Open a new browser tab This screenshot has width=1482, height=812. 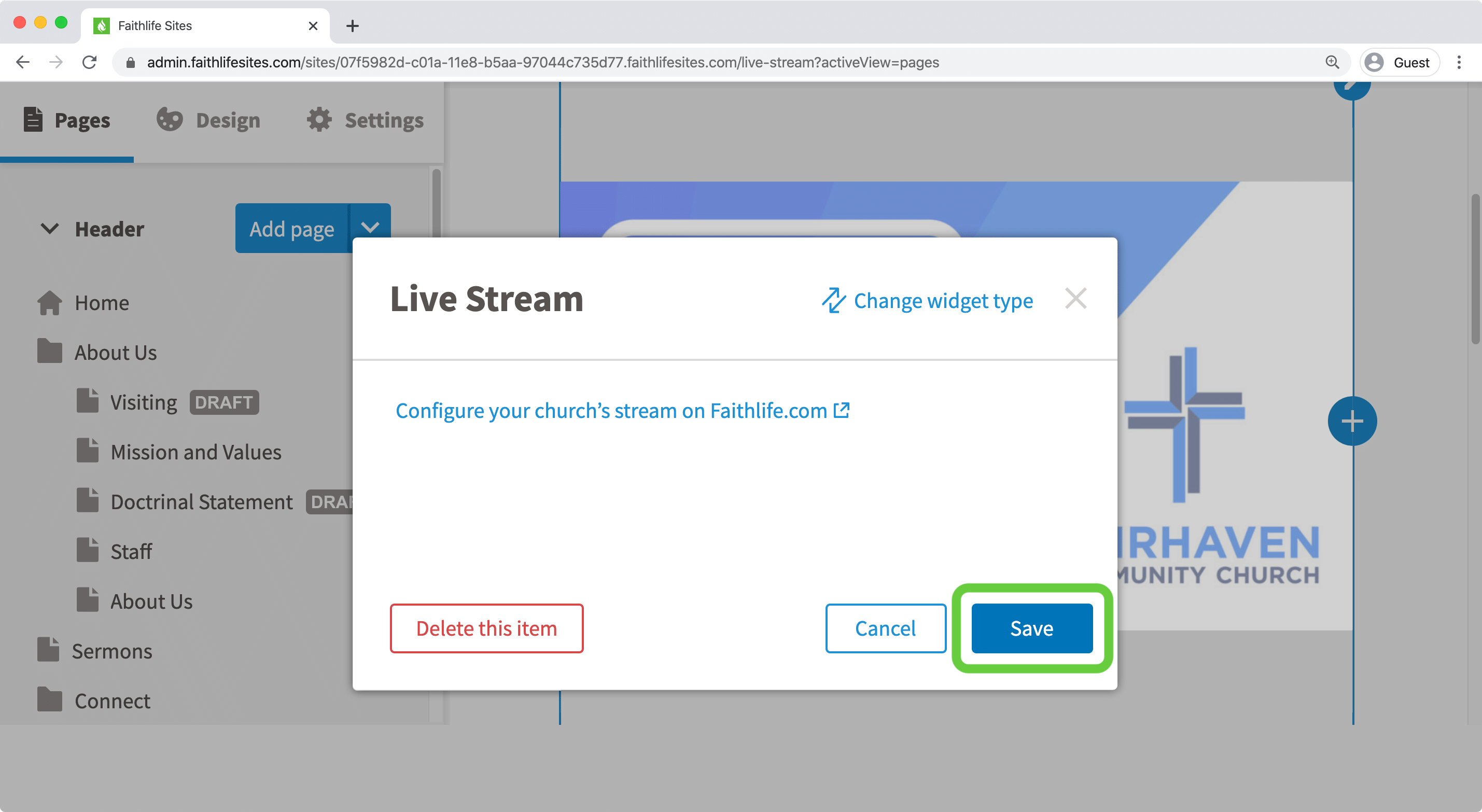coord(352,26)
